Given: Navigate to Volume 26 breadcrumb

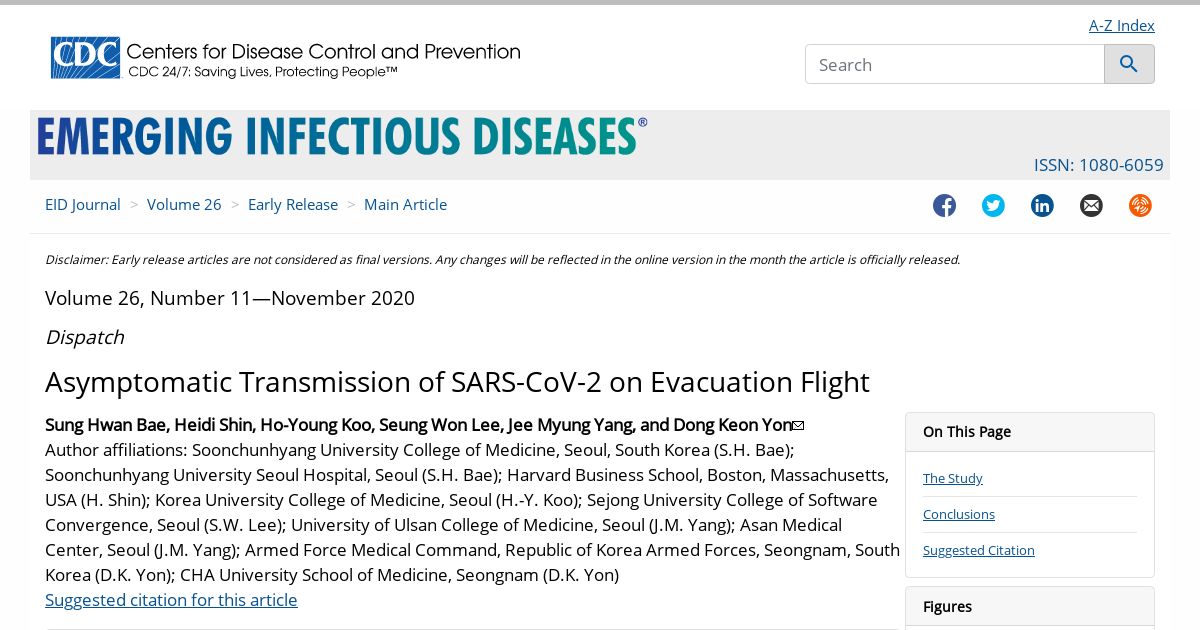Looking at the screenshot, I should point(184,204).
